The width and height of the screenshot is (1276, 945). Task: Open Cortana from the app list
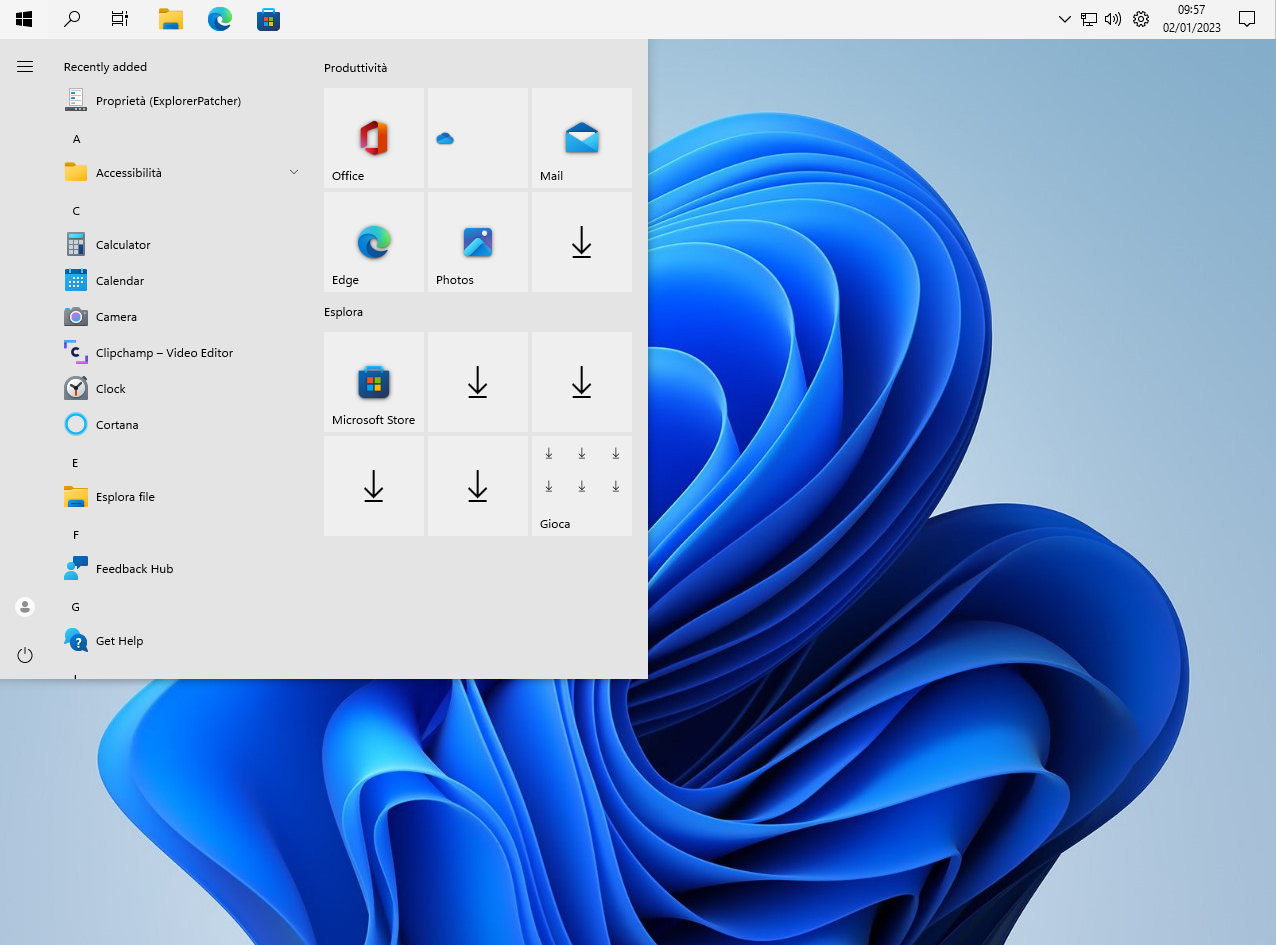(x=181, y=425)
